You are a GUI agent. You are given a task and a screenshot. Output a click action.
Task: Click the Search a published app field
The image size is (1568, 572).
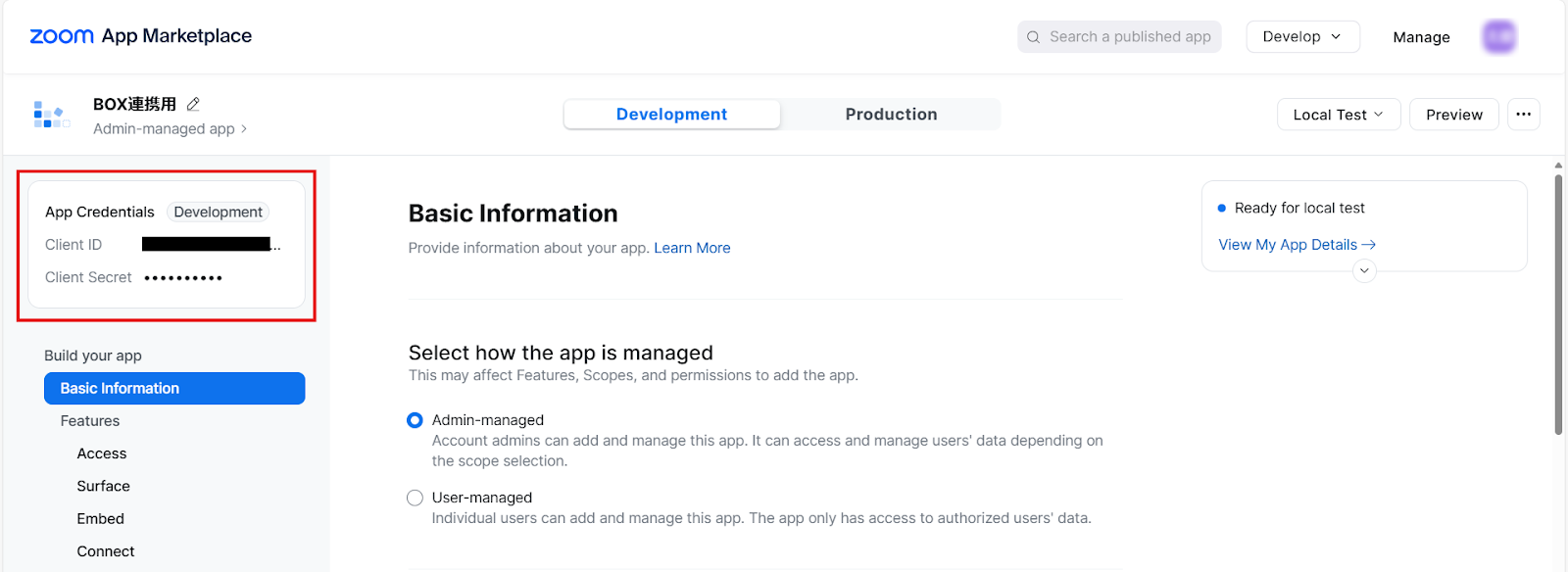click(x=1130, y=37)
